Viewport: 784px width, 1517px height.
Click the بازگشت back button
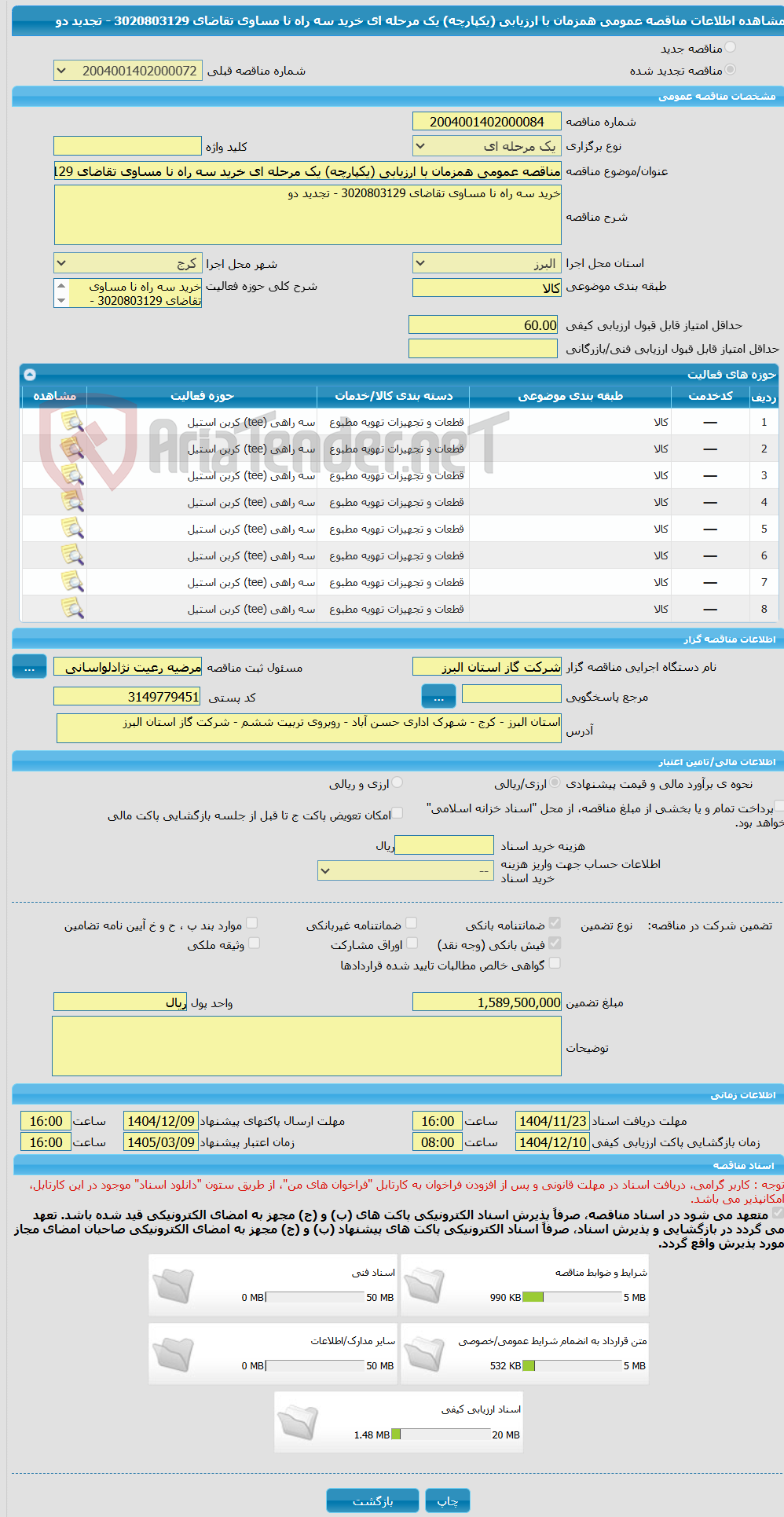373,1501
